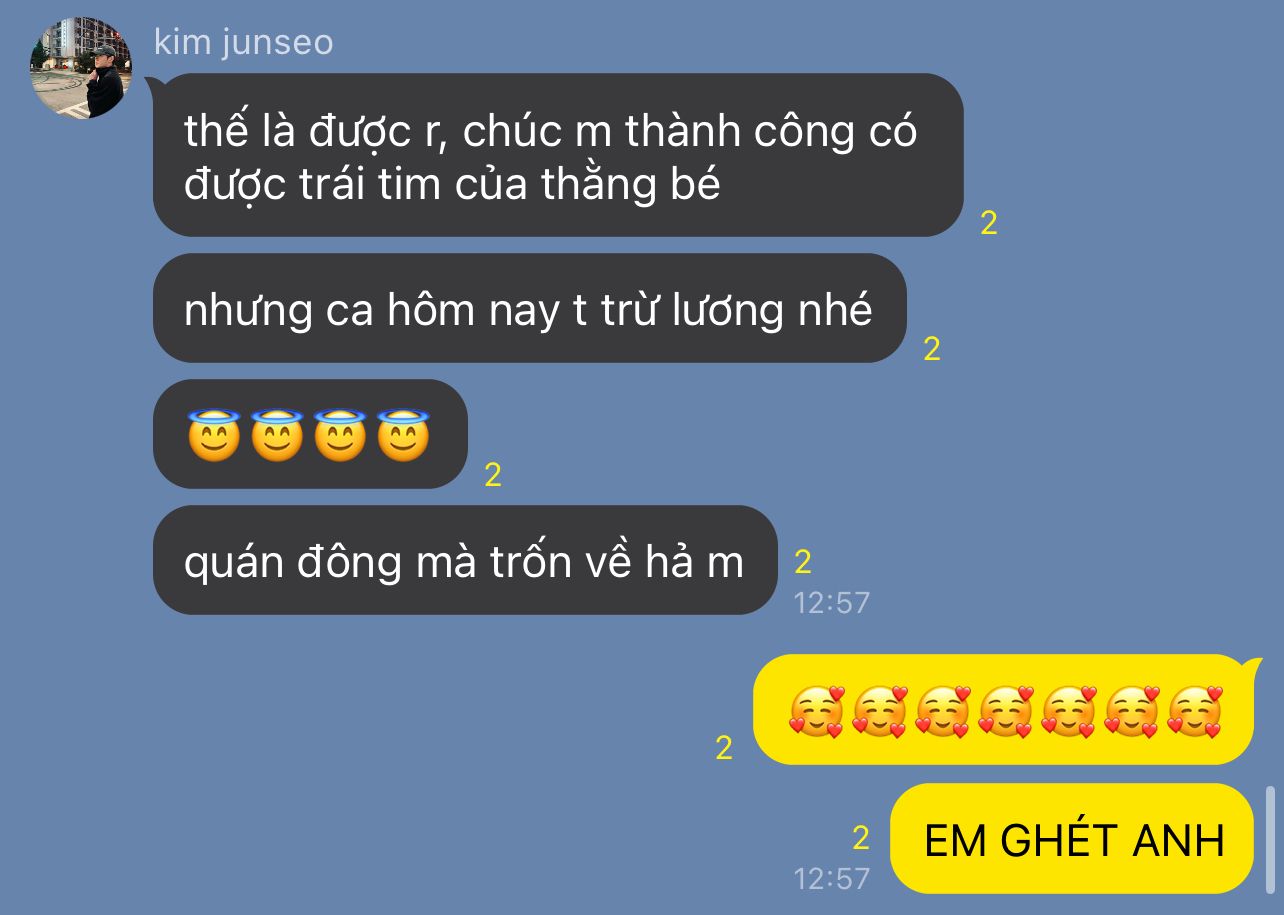
Task: Click the last smiling-hearts emoji
Action: [x=1195, y=712]
